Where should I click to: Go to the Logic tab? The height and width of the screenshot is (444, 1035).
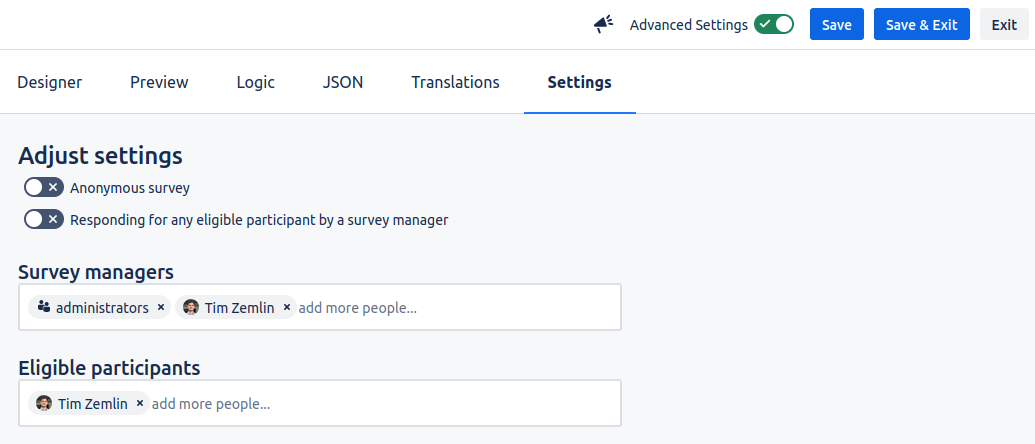pos(255,82)
